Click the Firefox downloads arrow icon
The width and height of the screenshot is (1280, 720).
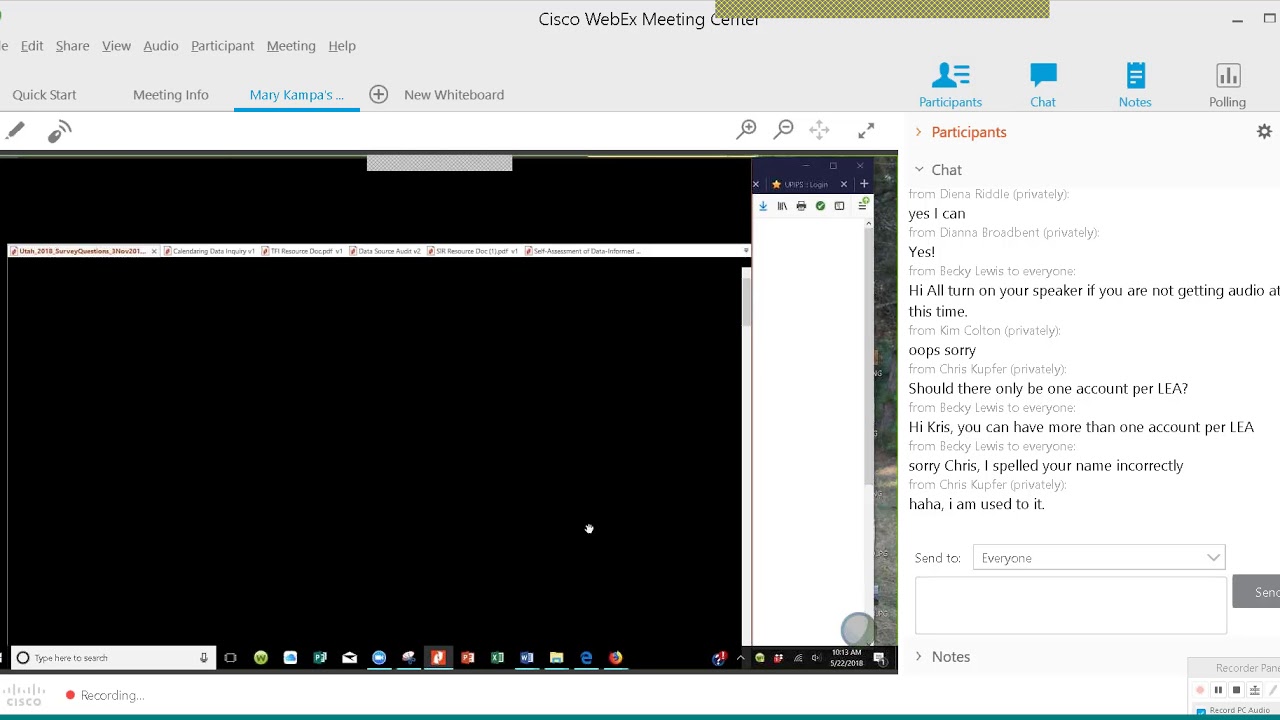tap(763, 206)
